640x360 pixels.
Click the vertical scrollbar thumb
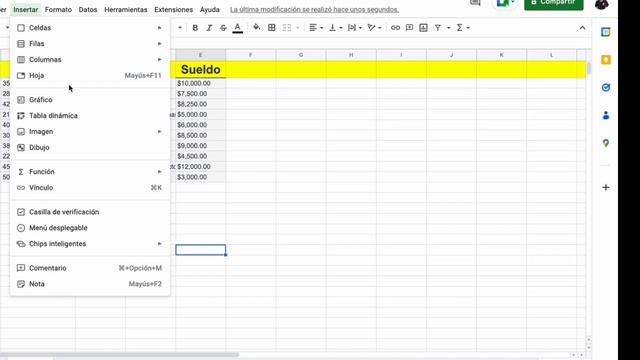pyautogui.click(x=589, y=68)
